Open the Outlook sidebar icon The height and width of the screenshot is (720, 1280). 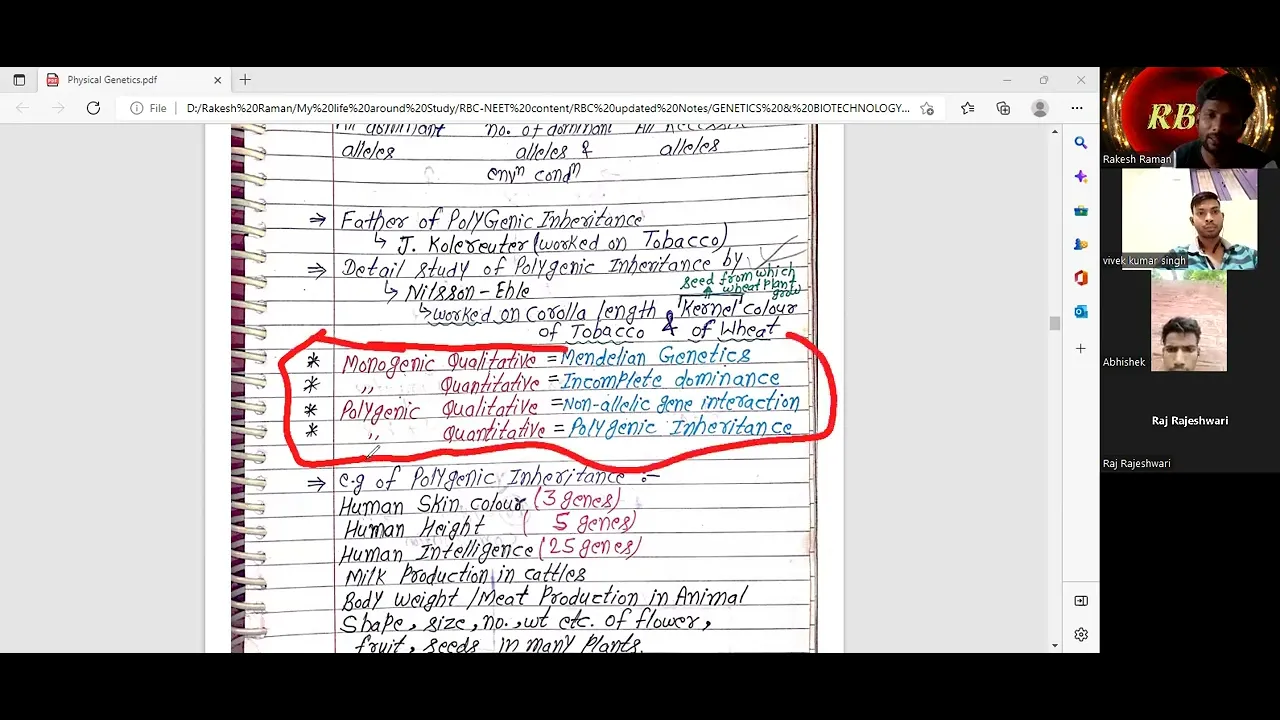pyautogui.click(x=1081, y=312)
